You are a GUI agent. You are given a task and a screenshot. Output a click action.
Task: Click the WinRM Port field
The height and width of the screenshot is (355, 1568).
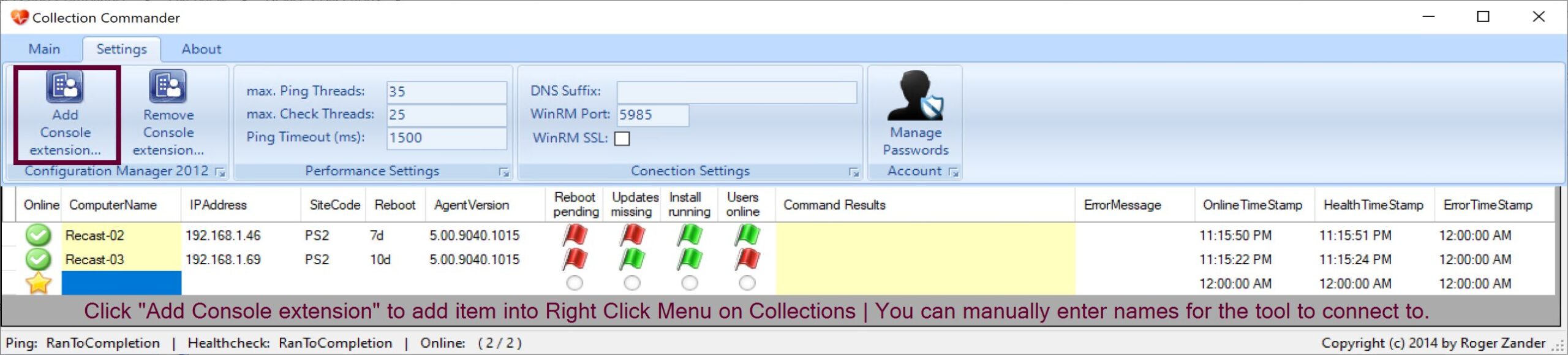(653, 115)
